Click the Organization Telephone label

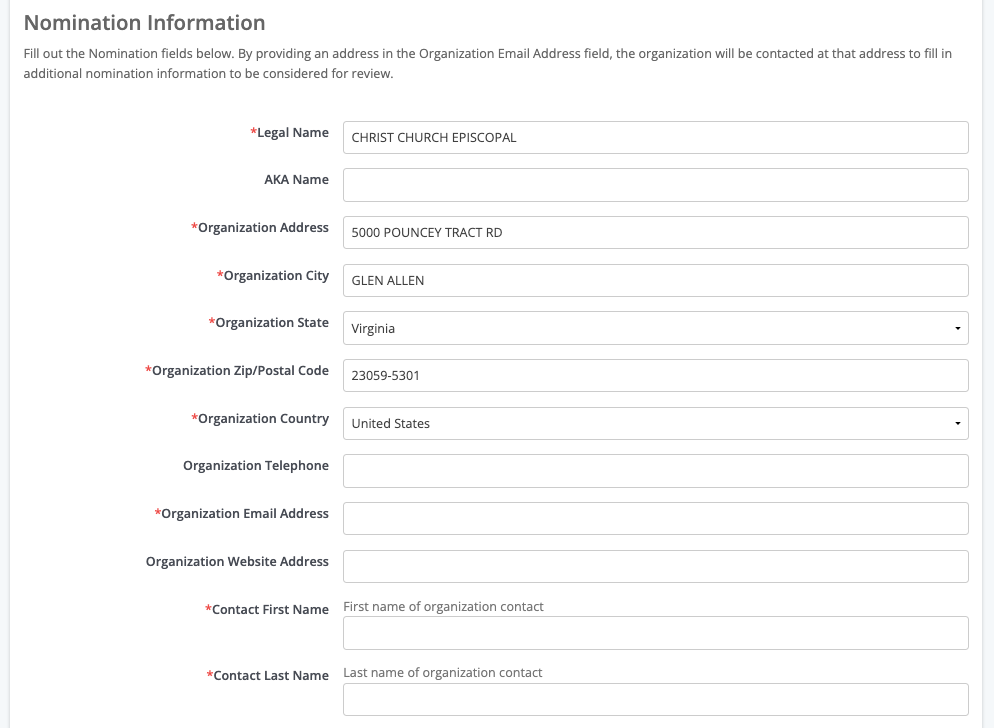tap(256, 465)
